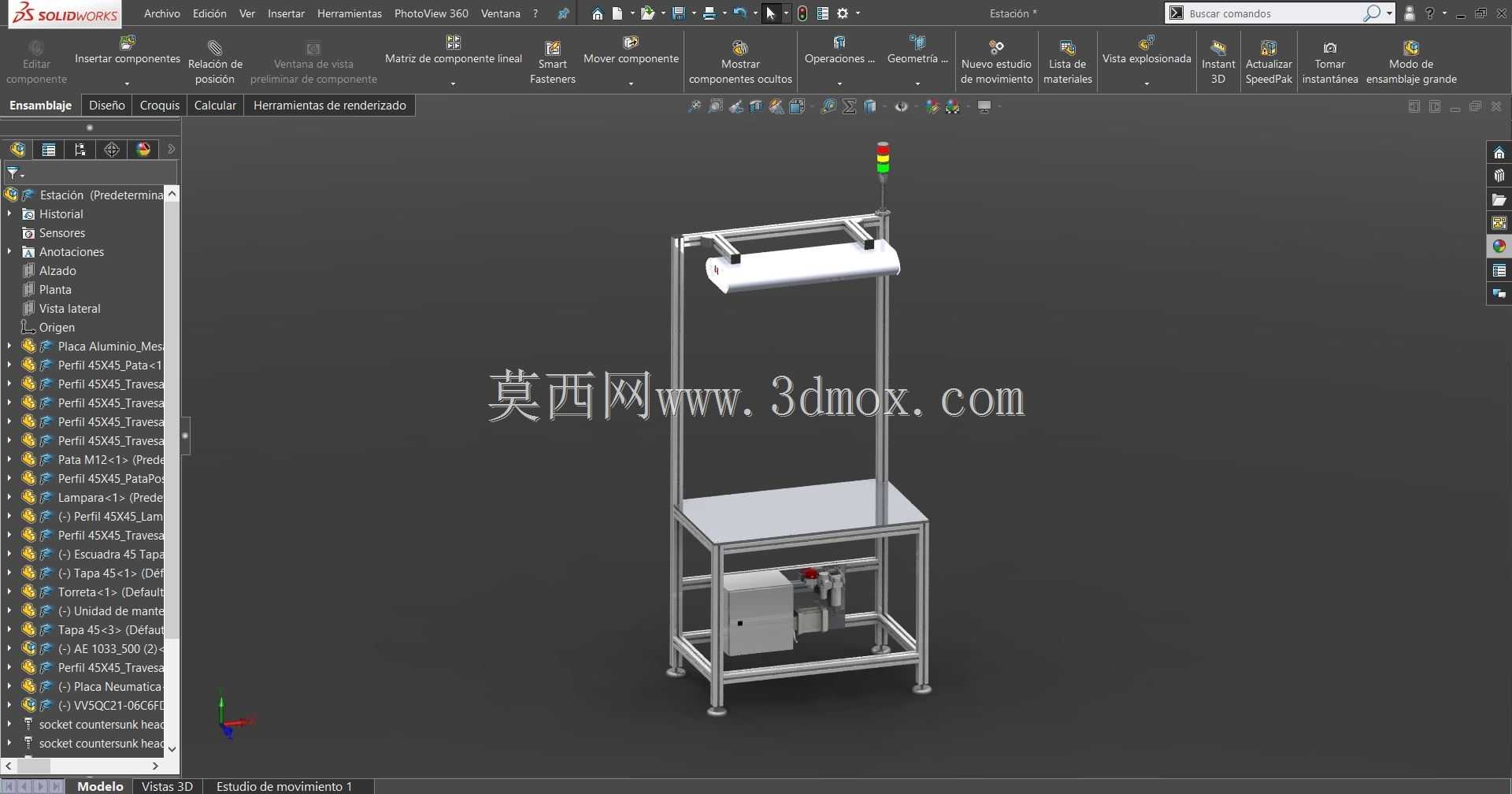Click Mostrar componentes ocultos

[x=740, y=62]
